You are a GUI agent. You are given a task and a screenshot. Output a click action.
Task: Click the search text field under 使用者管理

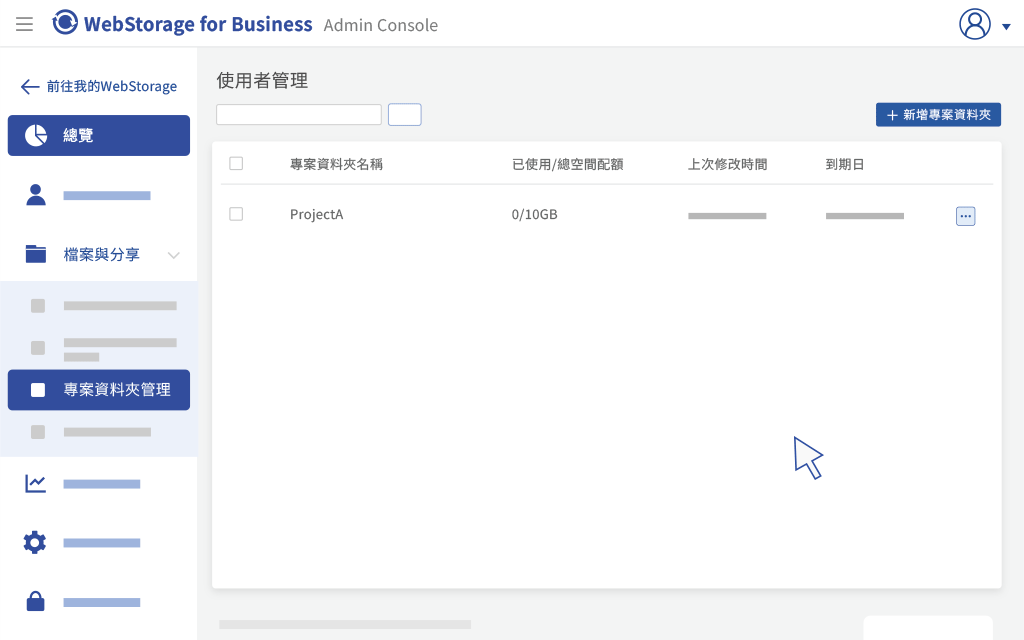[x=298, y=114]
